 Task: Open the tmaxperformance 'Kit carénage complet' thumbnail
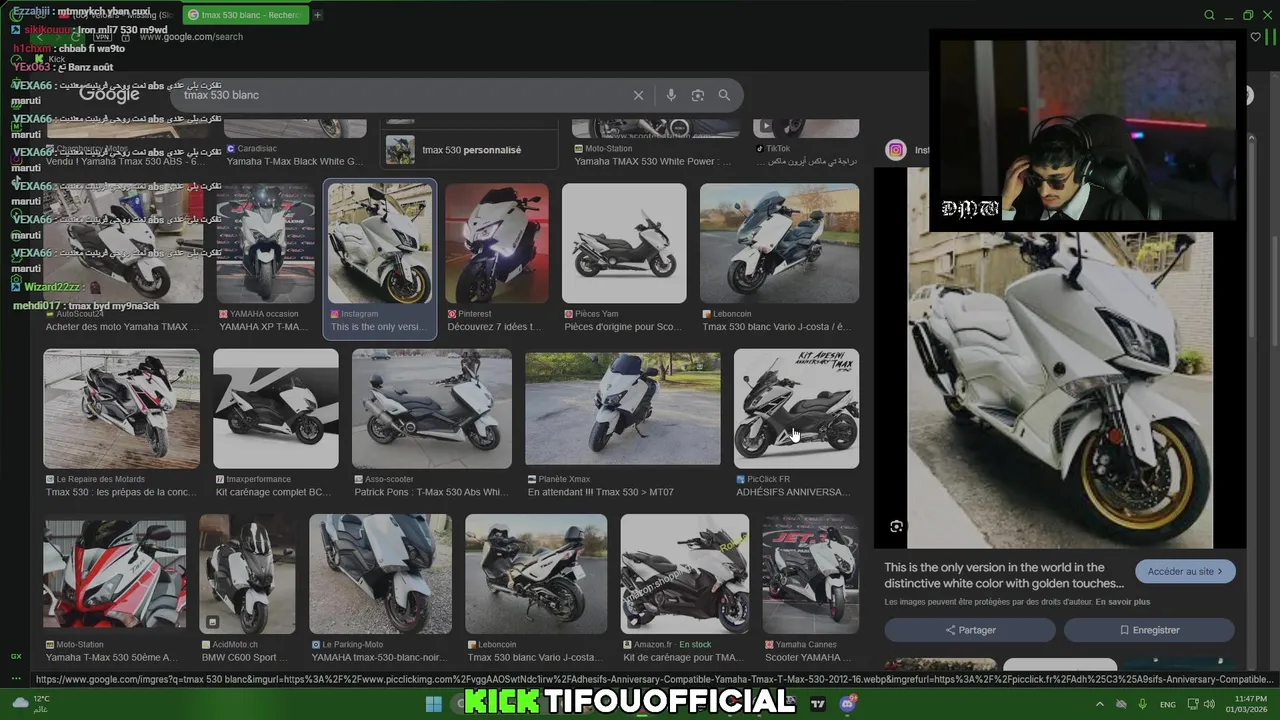click(275, 408)
